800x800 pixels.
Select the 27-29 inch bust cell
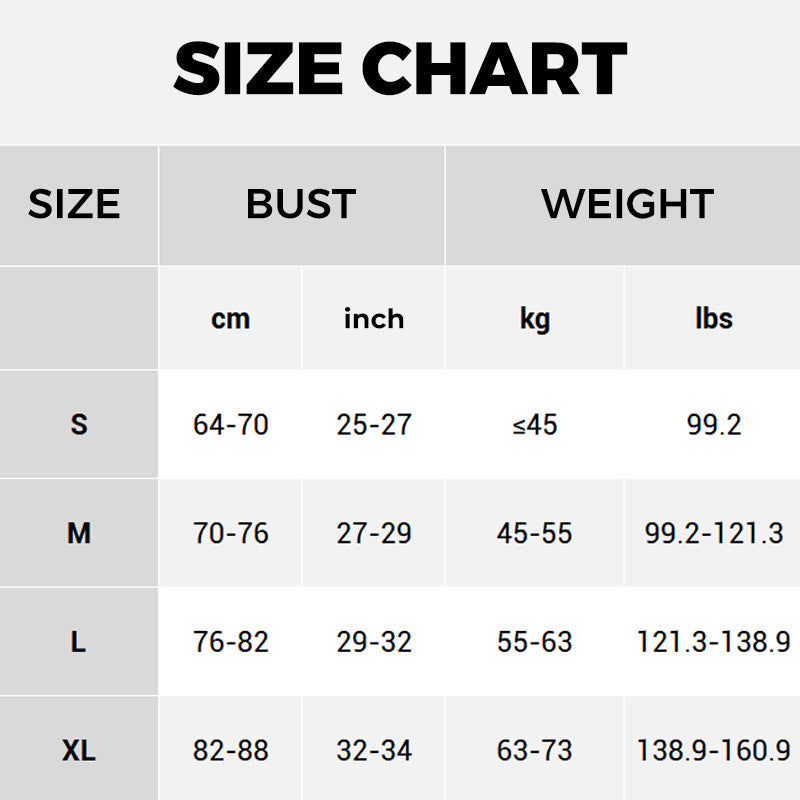pos(374,533)
